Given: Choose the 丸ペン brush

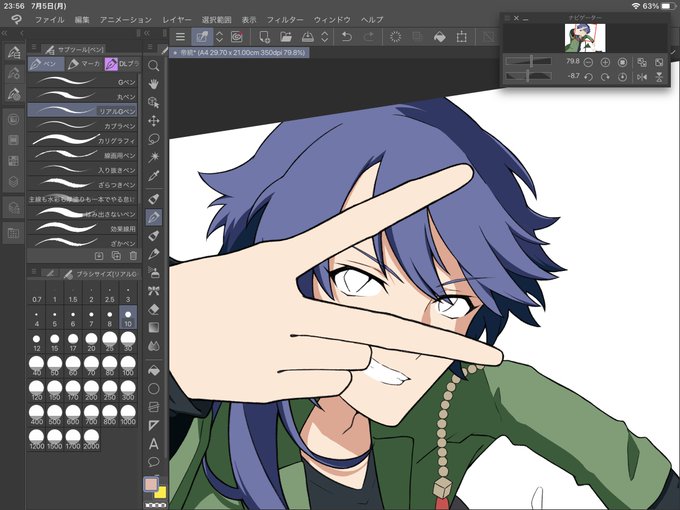Looking at the screenshot, I should tap(82, 96).
